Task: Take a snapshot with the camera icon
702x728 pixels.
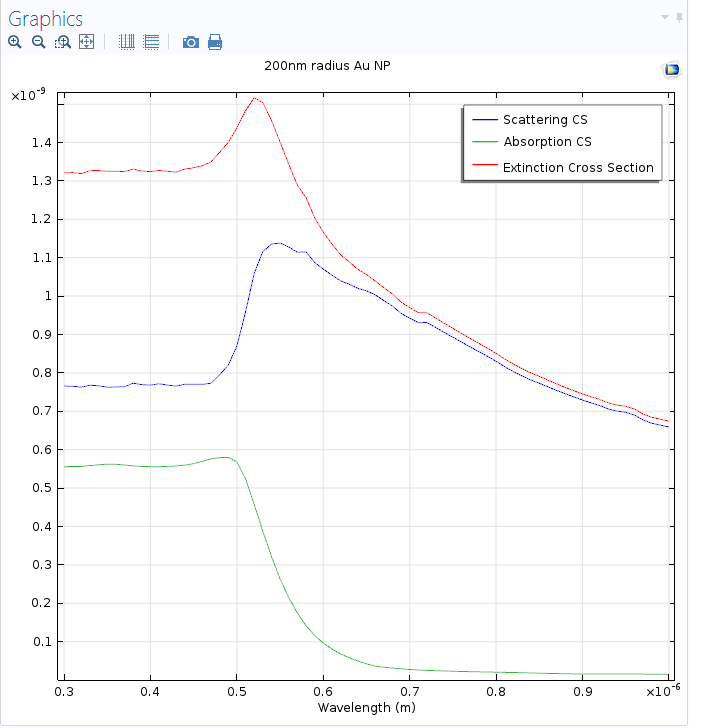Action: [x=190, y=42]
